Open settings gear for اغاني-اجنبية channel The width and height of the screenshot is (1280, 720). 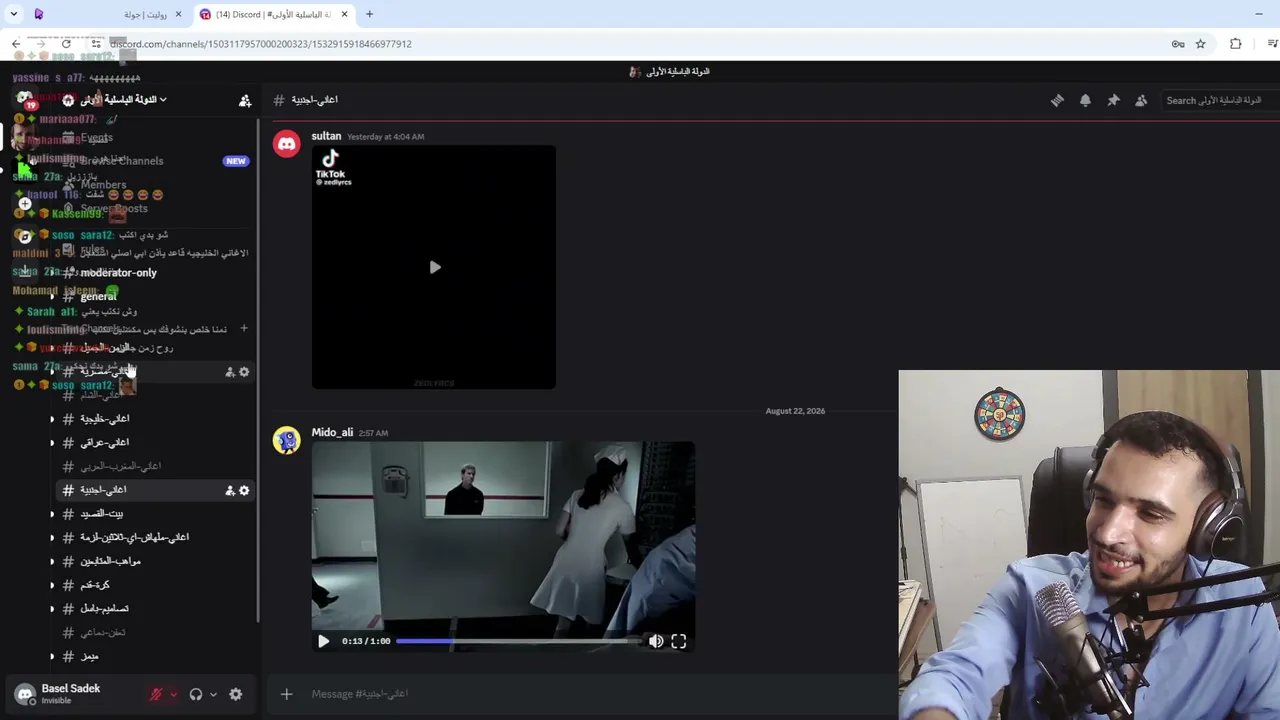(x=244, y=490)
